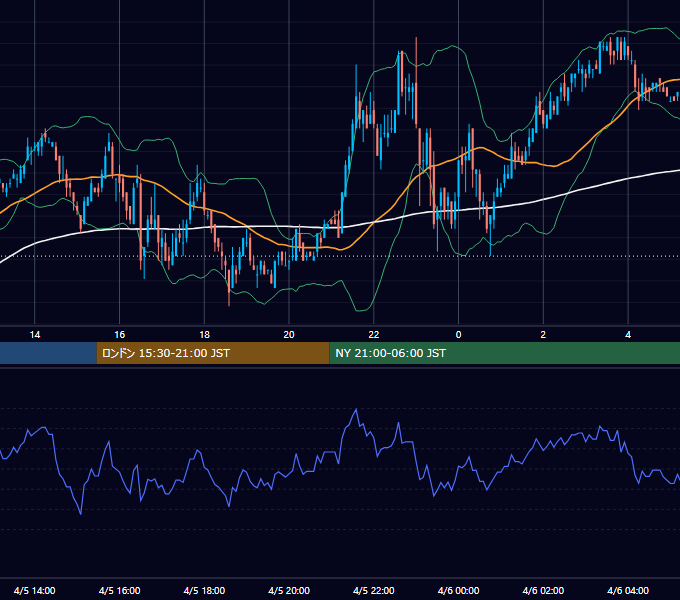
Task: Click the oscillator lowest trough after 4/5 14:00
Action: [x=81, y=514]
